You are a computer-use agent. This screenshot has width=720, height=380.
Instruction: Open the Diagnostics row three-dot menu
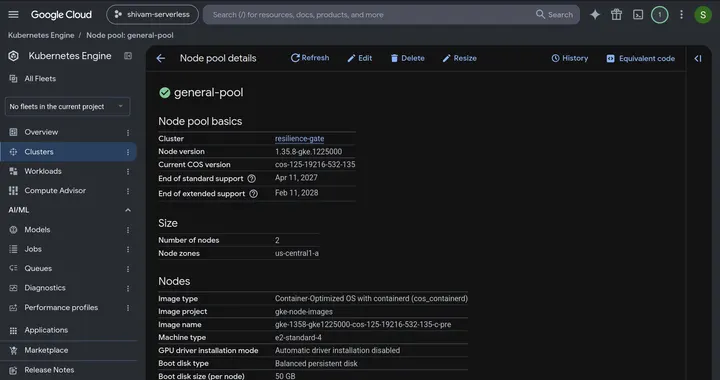(128, 288)
